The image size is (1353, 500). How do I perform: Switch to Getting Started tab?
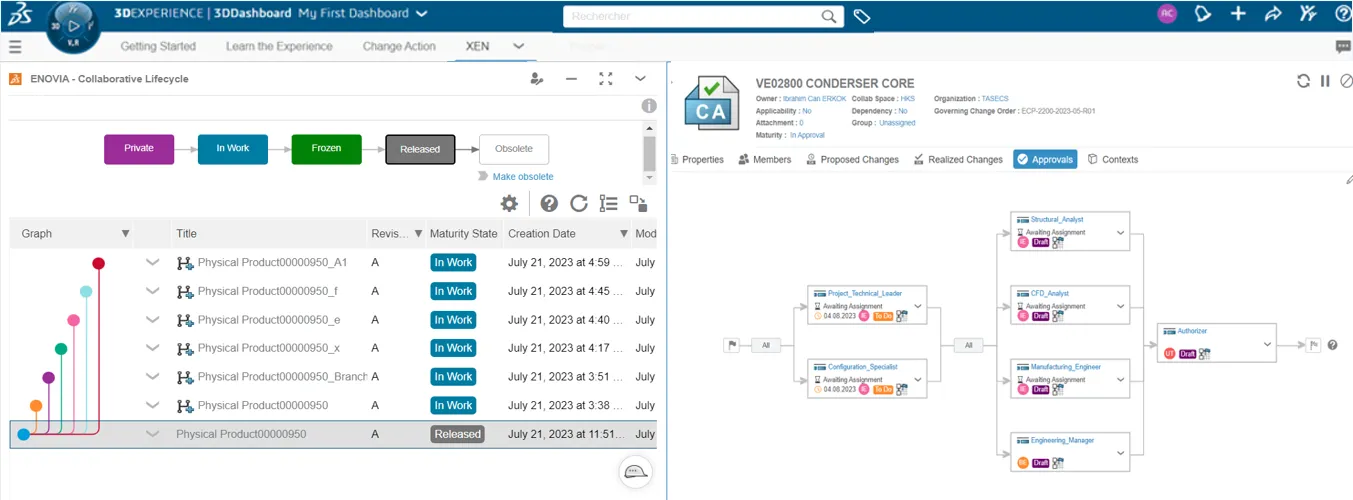pos(158,46)
